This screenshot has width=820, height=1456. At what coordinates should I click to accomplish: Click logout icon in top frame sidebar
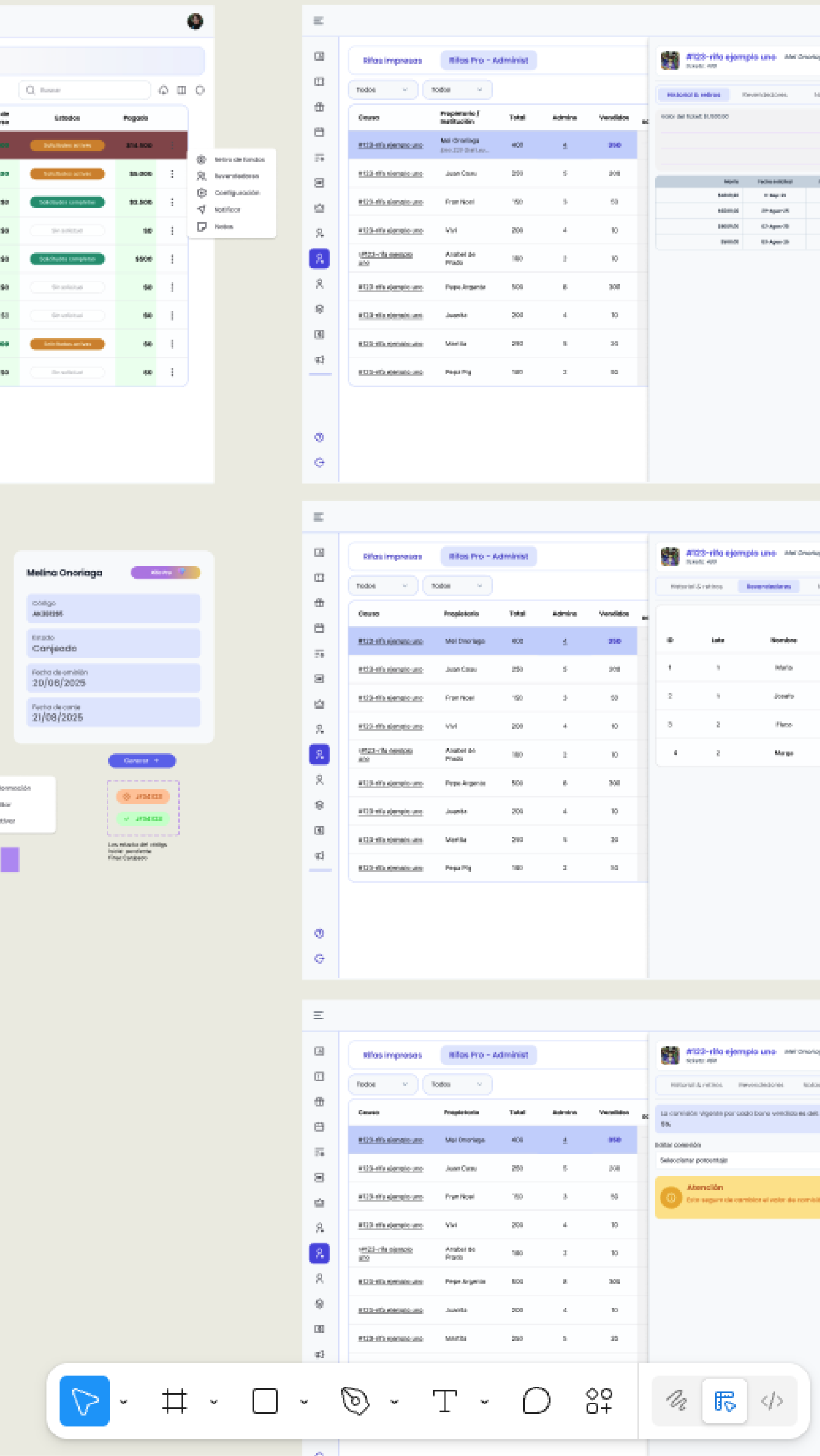(x=319, y=462)
